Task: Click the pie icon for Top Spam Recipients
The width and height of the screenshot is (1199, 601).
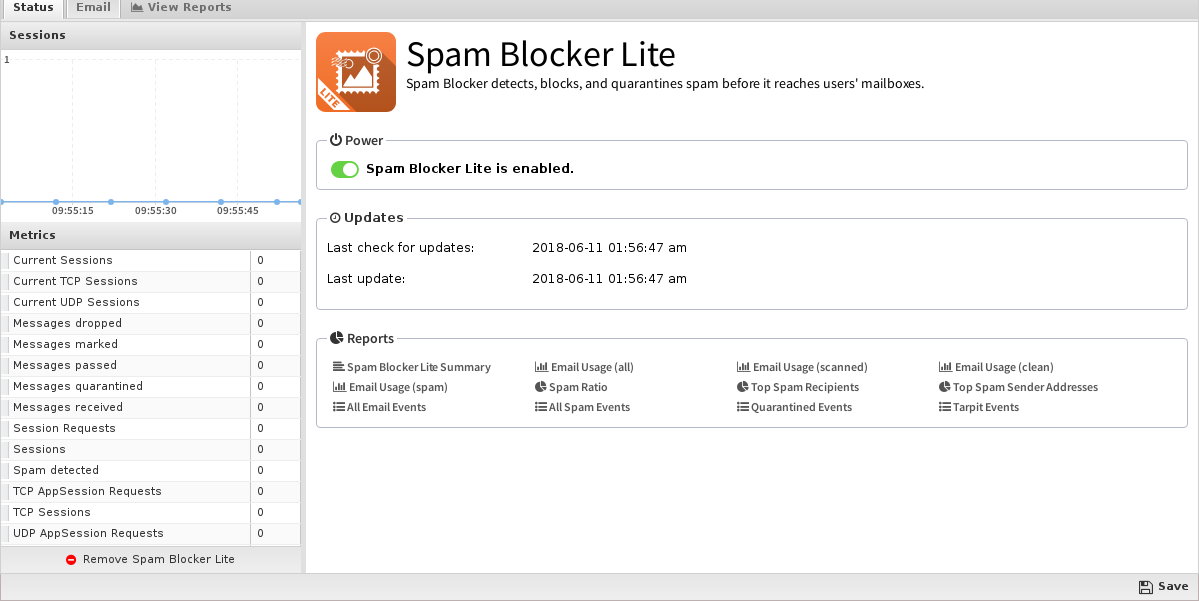Action: click(x=742, y=387)
